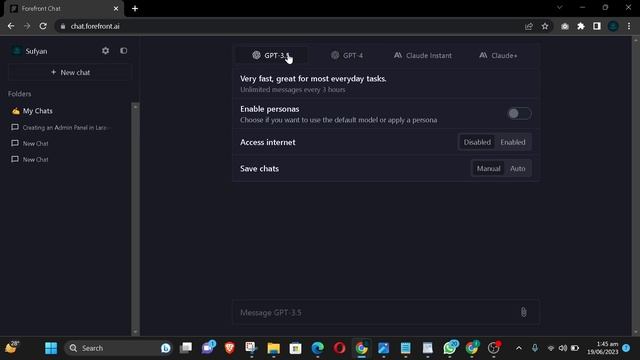Set Save chats to Auto

tap(518, 169)
